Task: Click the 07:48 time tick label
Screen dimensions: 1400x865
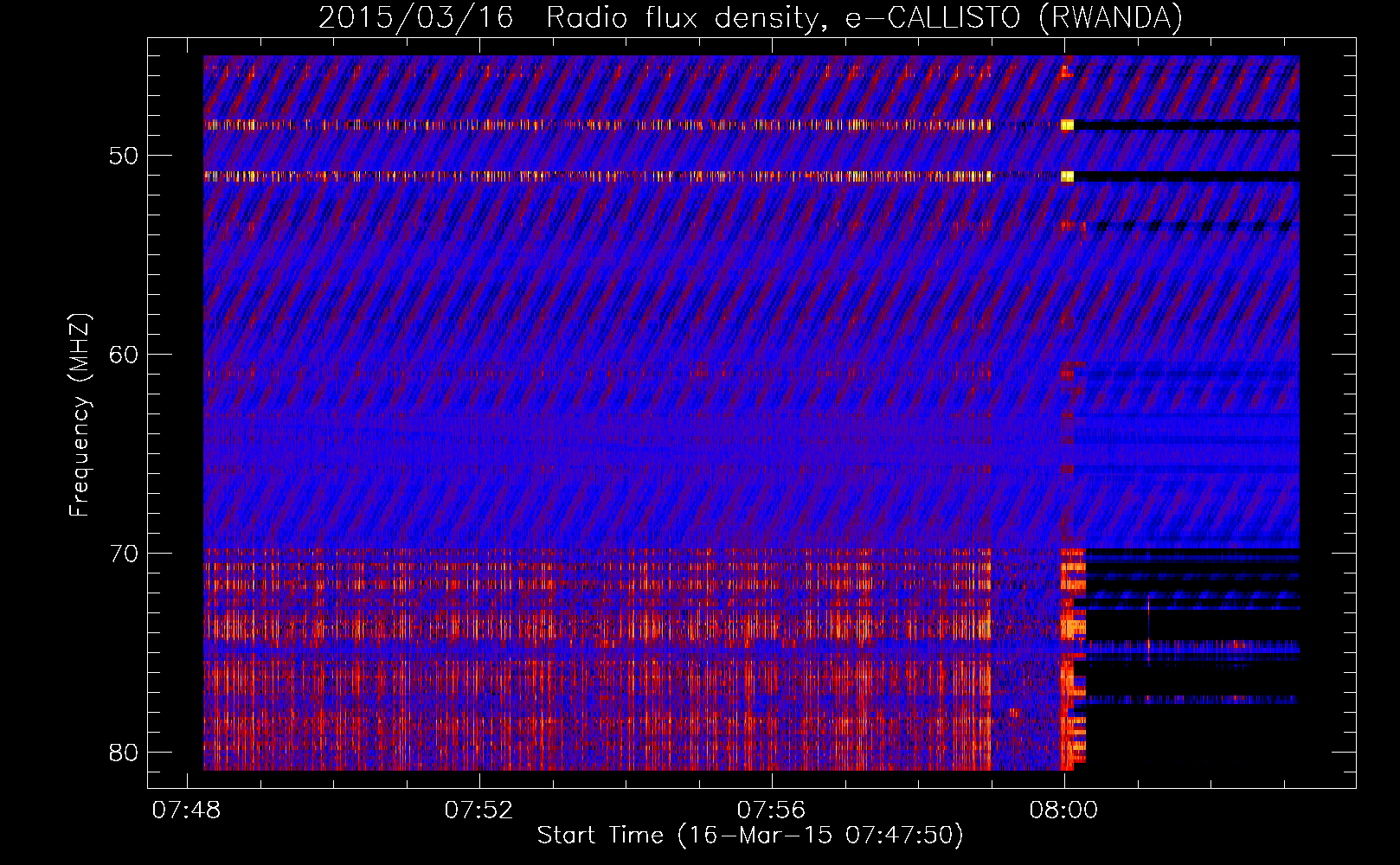Action: pyautogui.click(x=186, y=811)
